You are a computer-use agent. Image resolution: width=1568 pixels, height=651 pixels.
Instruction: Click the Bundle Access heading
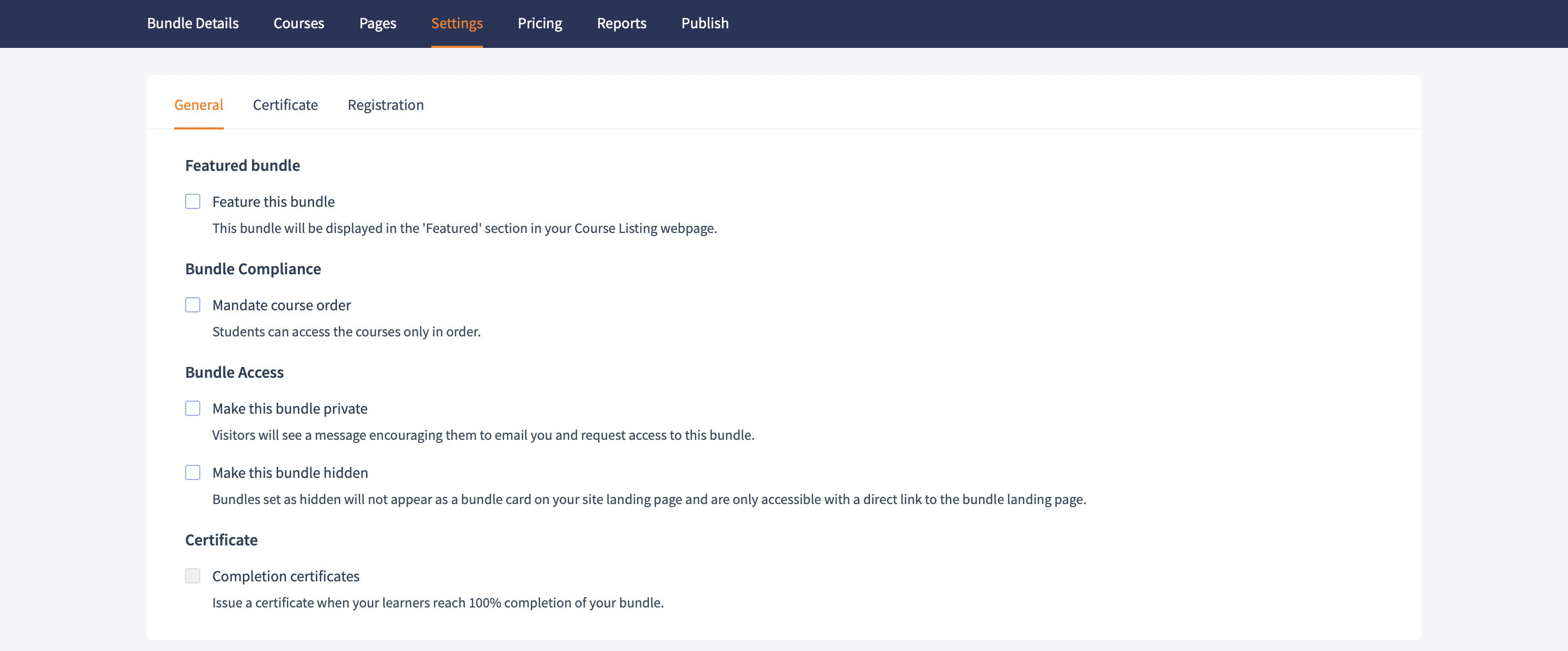(x=234, y=372)
